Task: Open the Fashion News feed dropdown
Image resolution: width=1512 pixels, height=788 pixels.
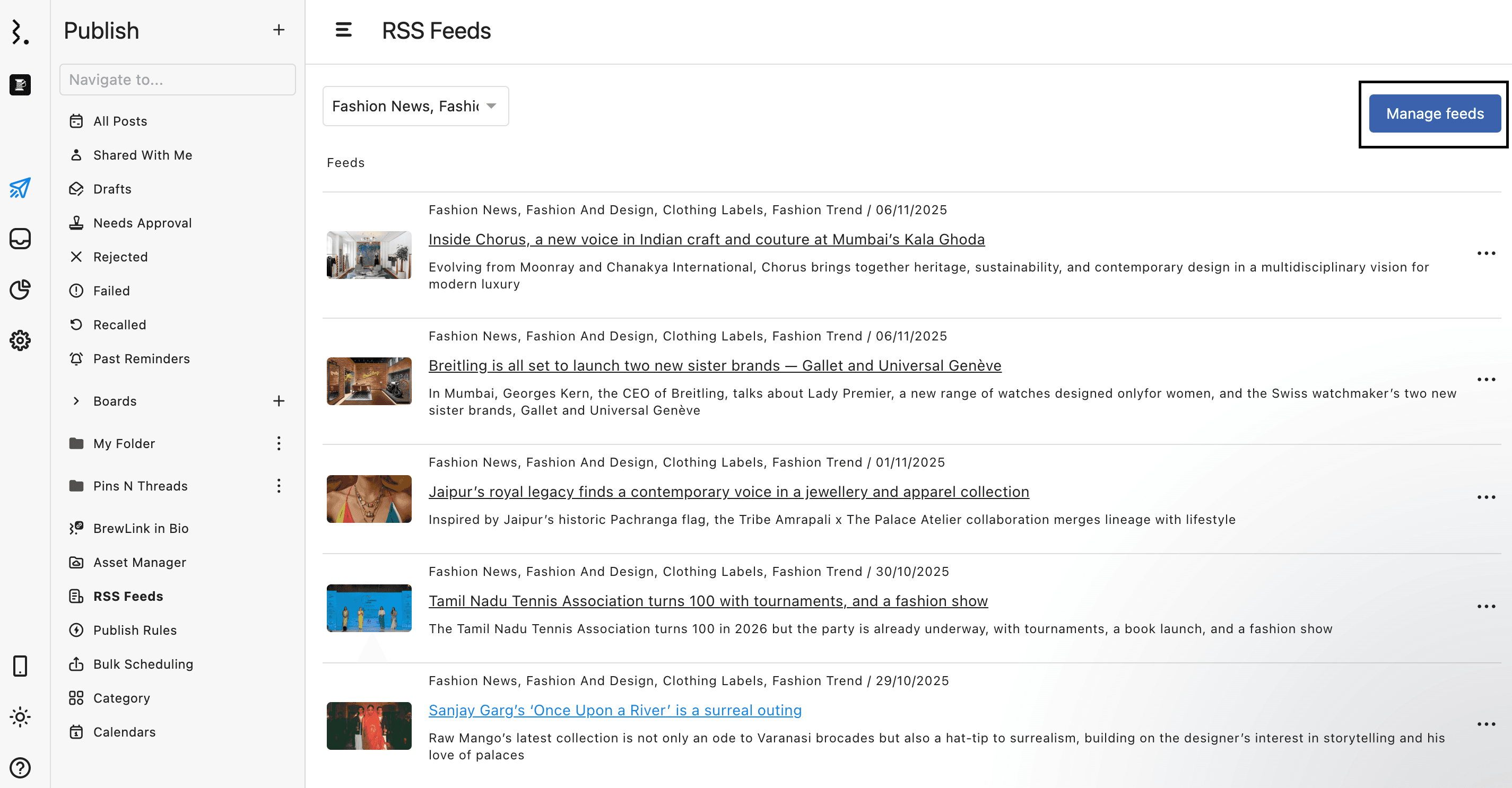Action: coord(415,106)
